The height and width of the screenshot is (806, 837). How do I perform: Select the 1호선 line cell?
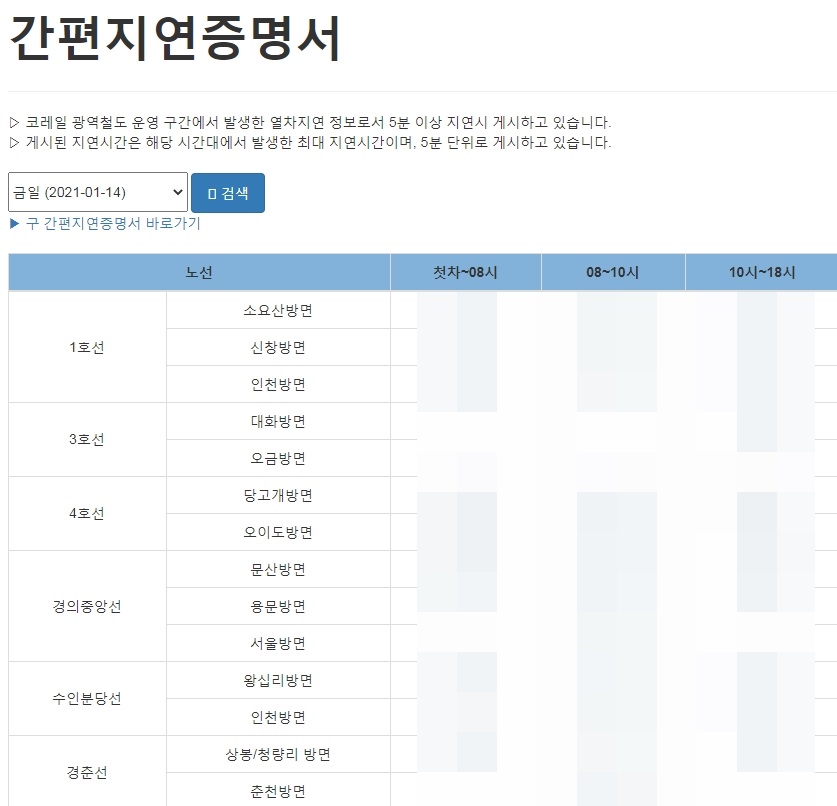pos(87,347)
